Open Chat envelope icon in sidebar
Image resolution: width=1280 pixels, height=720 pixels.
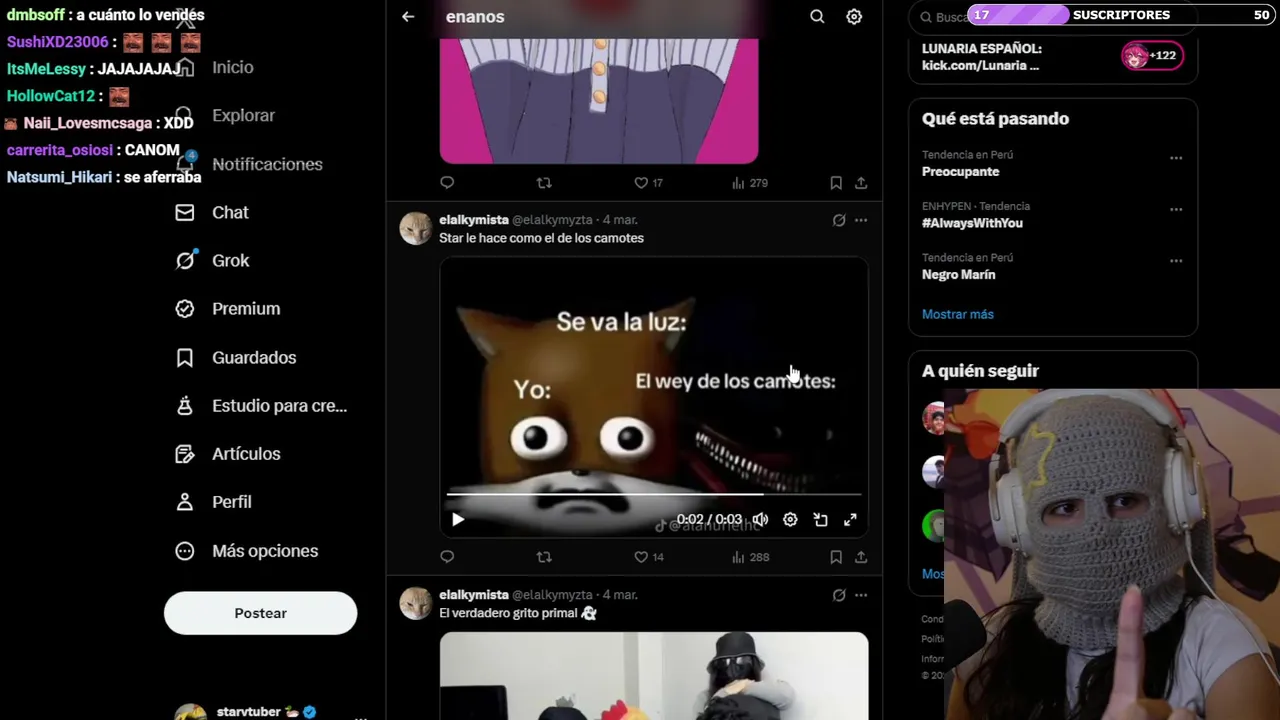pos(185,212)
